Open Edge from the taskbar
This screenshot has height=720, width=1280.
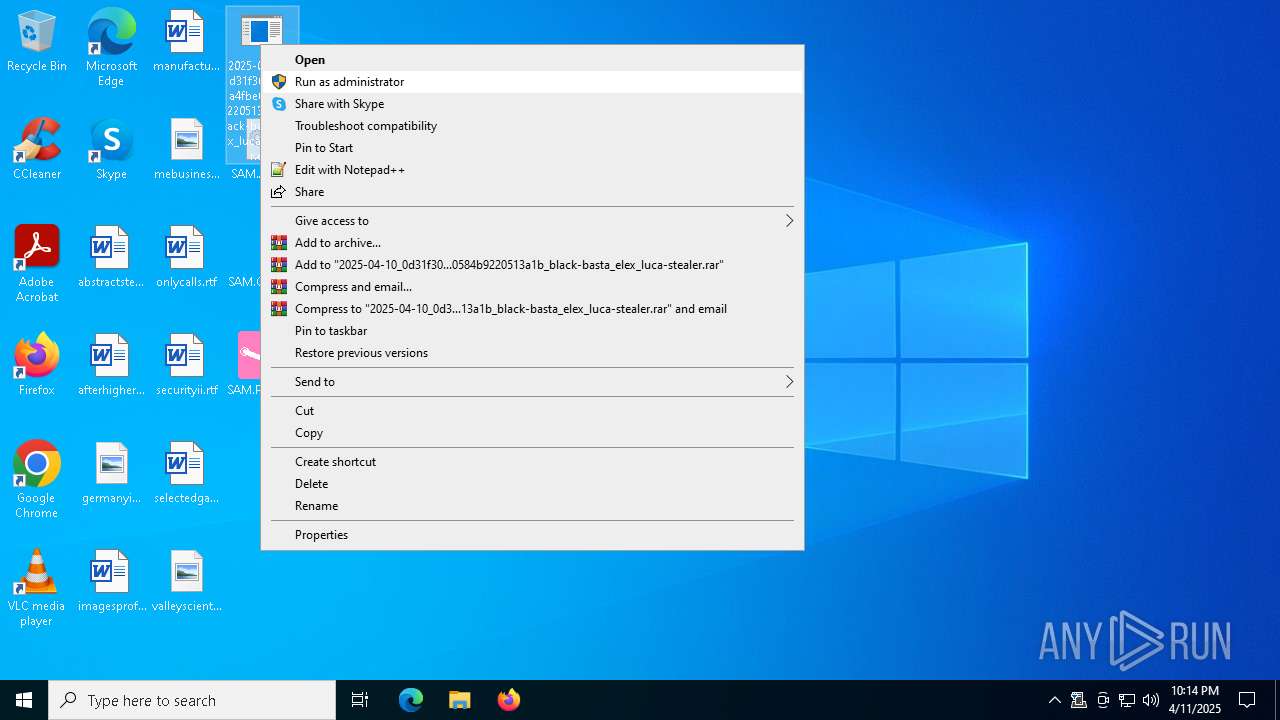point(411,700)
